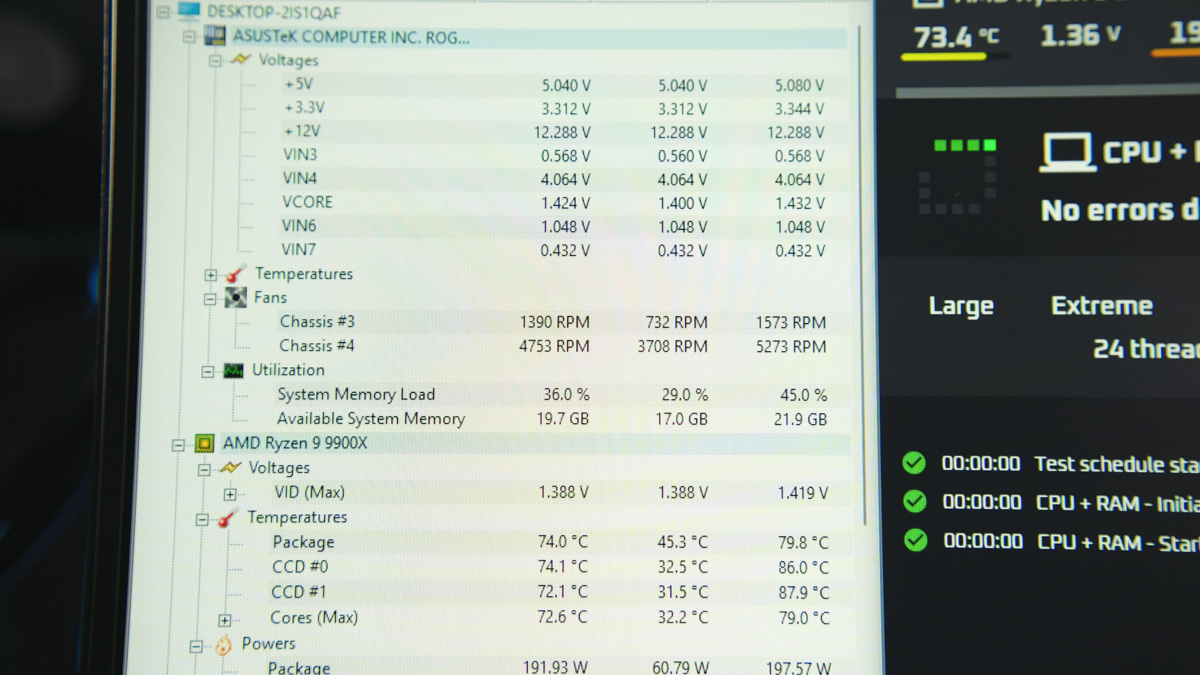Click the CPU Temperatures thermometer icon
The width and height of the screenshot is (1200, 675).
[x=227, y=518]
